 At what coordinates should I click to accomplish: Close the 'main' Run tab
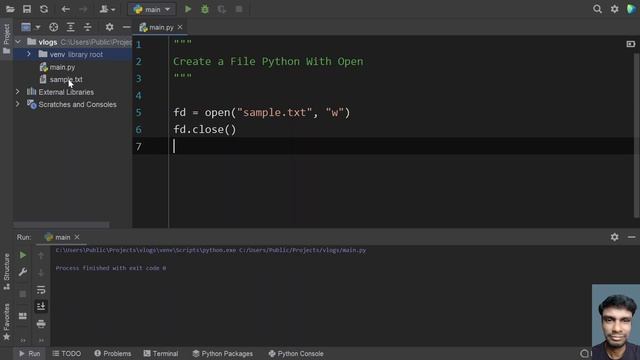[x=77, y=237]
